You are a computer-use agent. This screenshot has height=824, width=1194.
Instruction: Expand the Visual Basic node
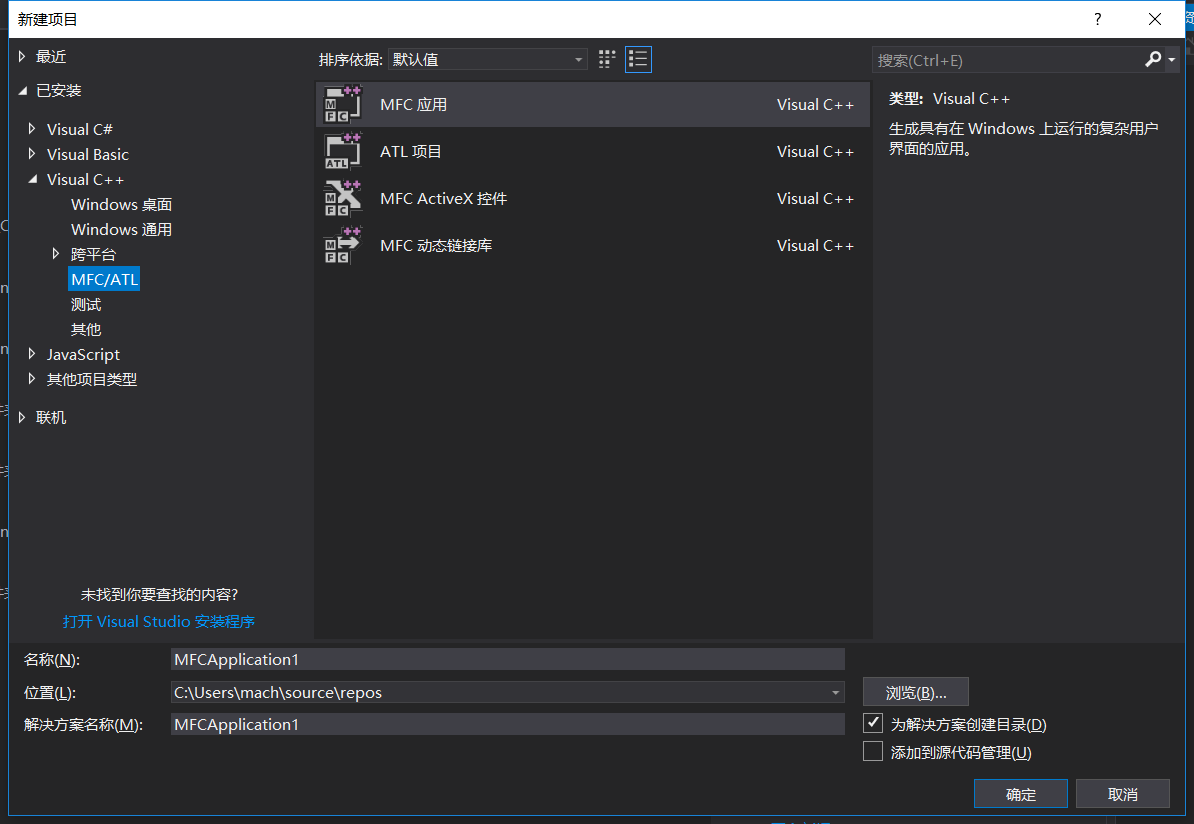point(32,154)
